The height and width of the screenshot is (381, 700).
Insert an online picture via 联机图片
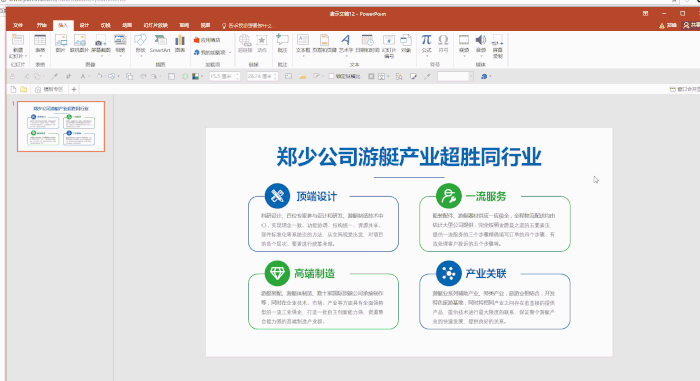pyautogui.click(x=79, y=43)
